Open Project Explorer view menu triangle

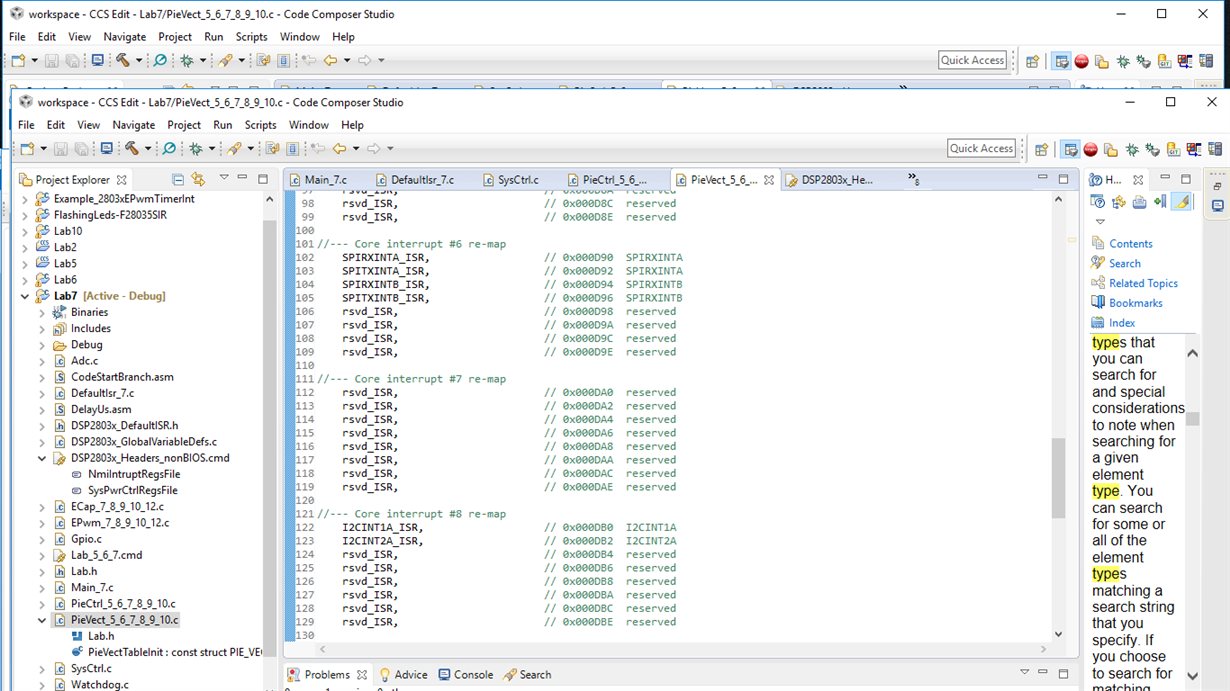[224, 179]
